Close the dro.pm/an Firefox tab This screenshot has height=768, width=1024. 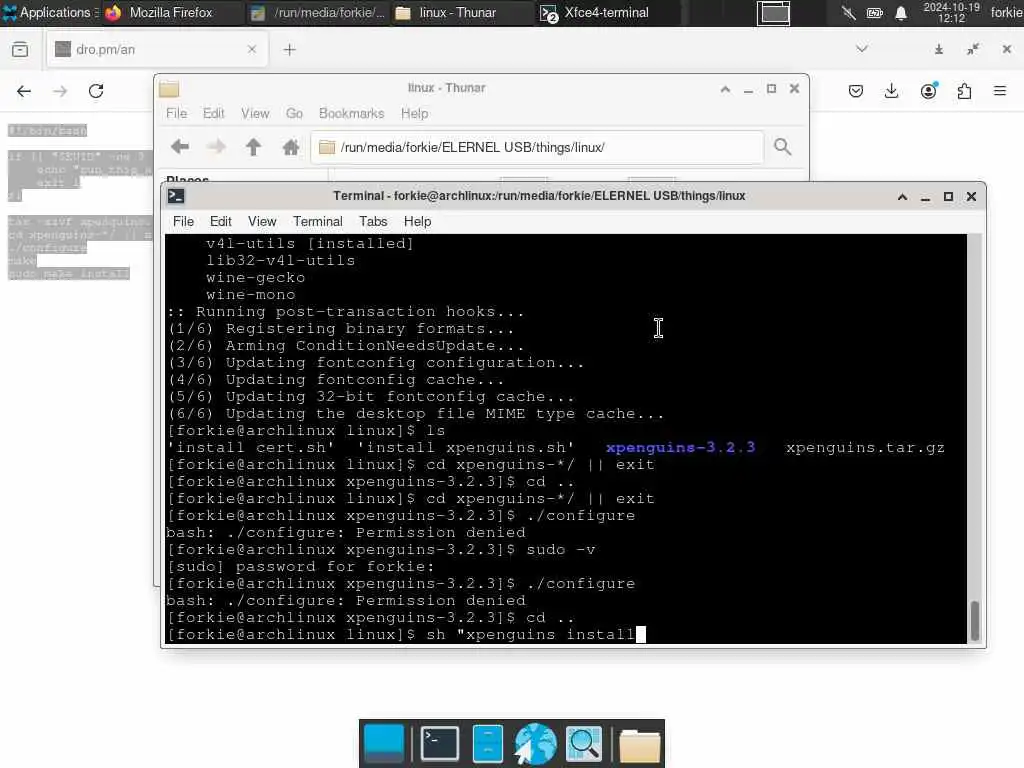[251, 50]
